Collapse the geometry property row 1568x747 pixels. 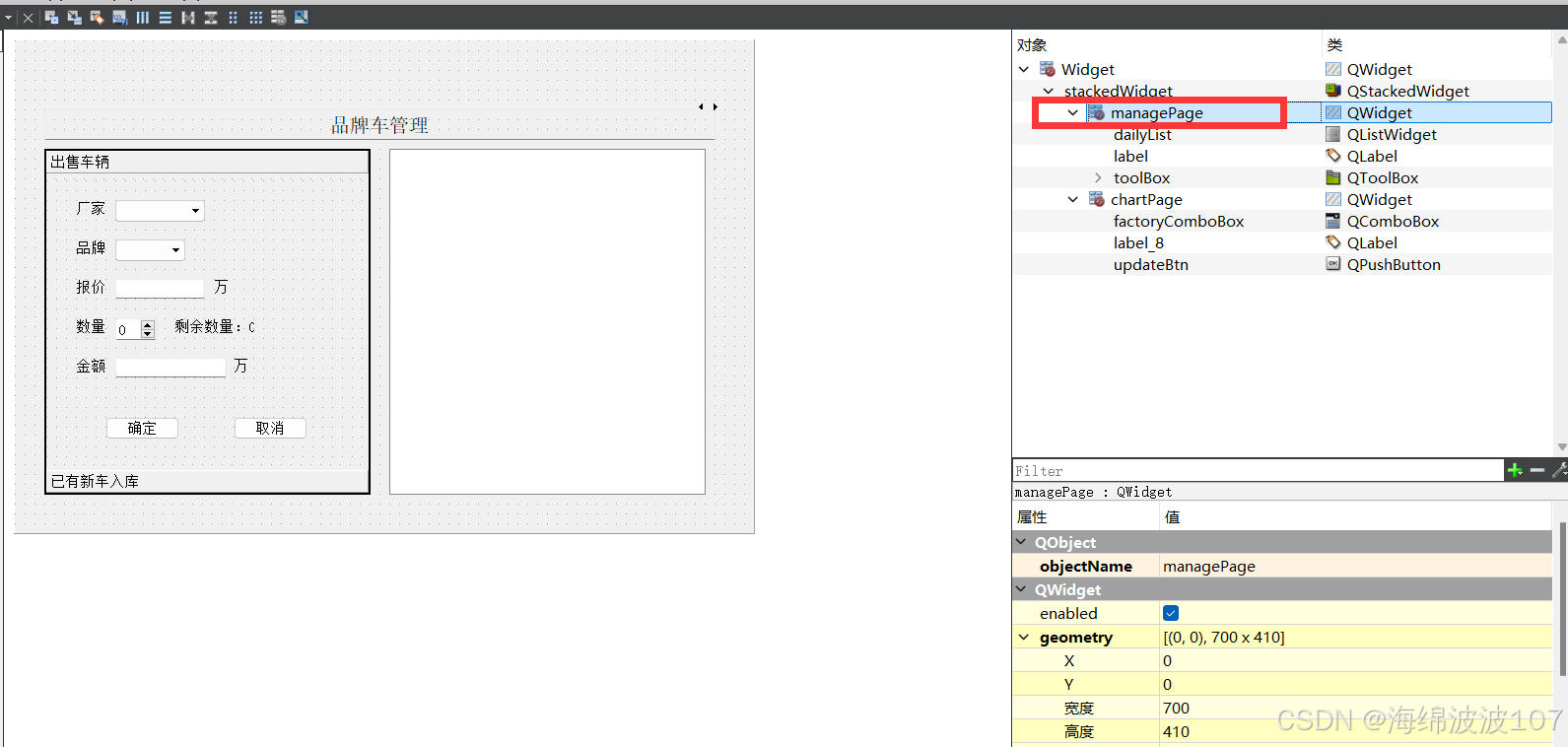pyautogui.click(x=1024, y=637)
